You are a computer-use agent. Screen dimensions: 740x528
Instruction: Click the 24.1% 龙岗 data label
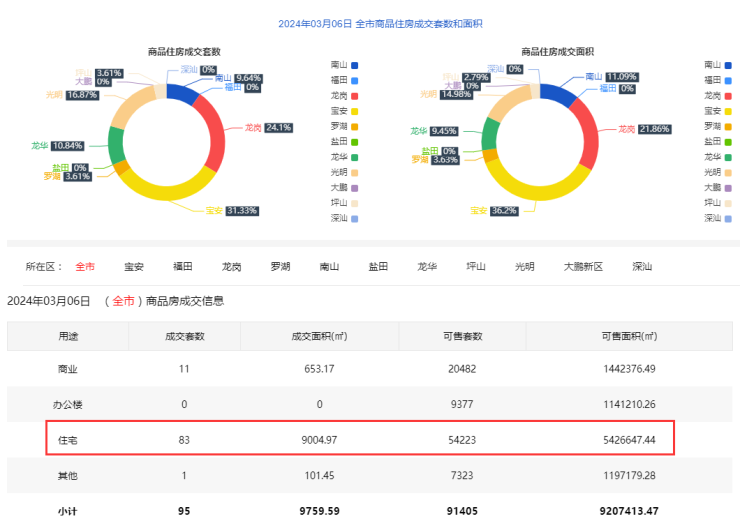coord(277,128)
